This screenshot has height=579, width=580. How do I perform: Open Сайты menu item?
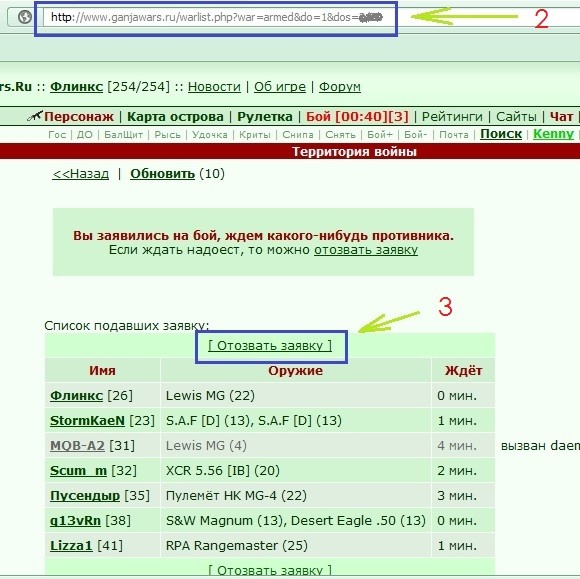tap(516, 117)
